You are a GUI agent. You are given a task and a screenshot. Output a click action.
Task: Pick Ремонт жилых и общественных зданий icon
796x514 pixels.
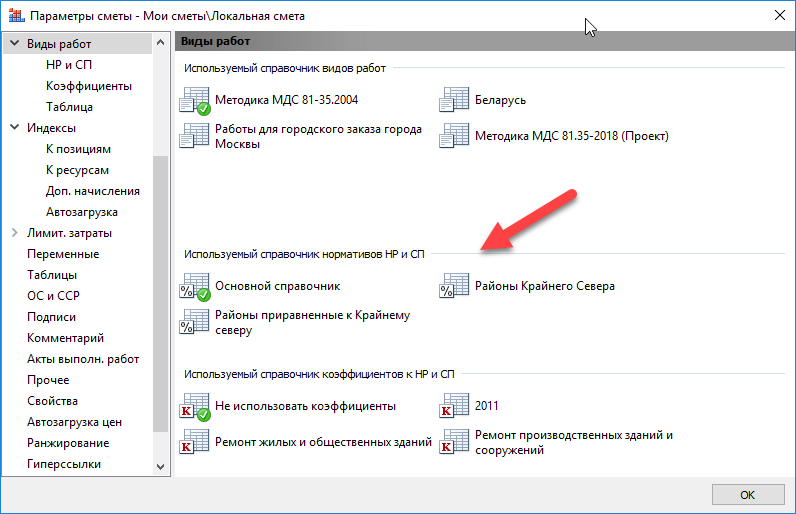(194, 441)
